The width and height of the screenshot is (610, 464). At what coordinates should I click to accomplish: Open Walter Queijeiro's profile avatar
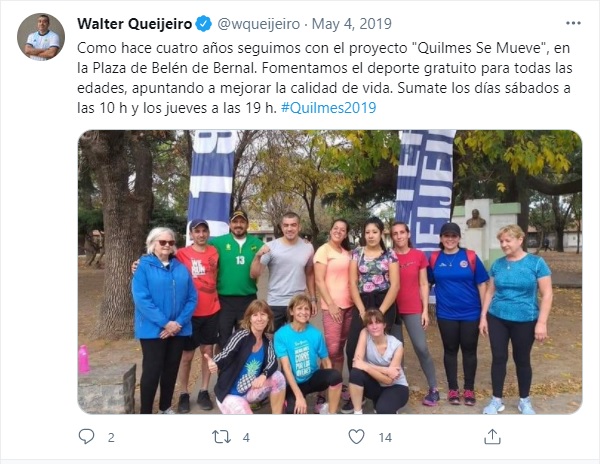(x=41, y=37)
